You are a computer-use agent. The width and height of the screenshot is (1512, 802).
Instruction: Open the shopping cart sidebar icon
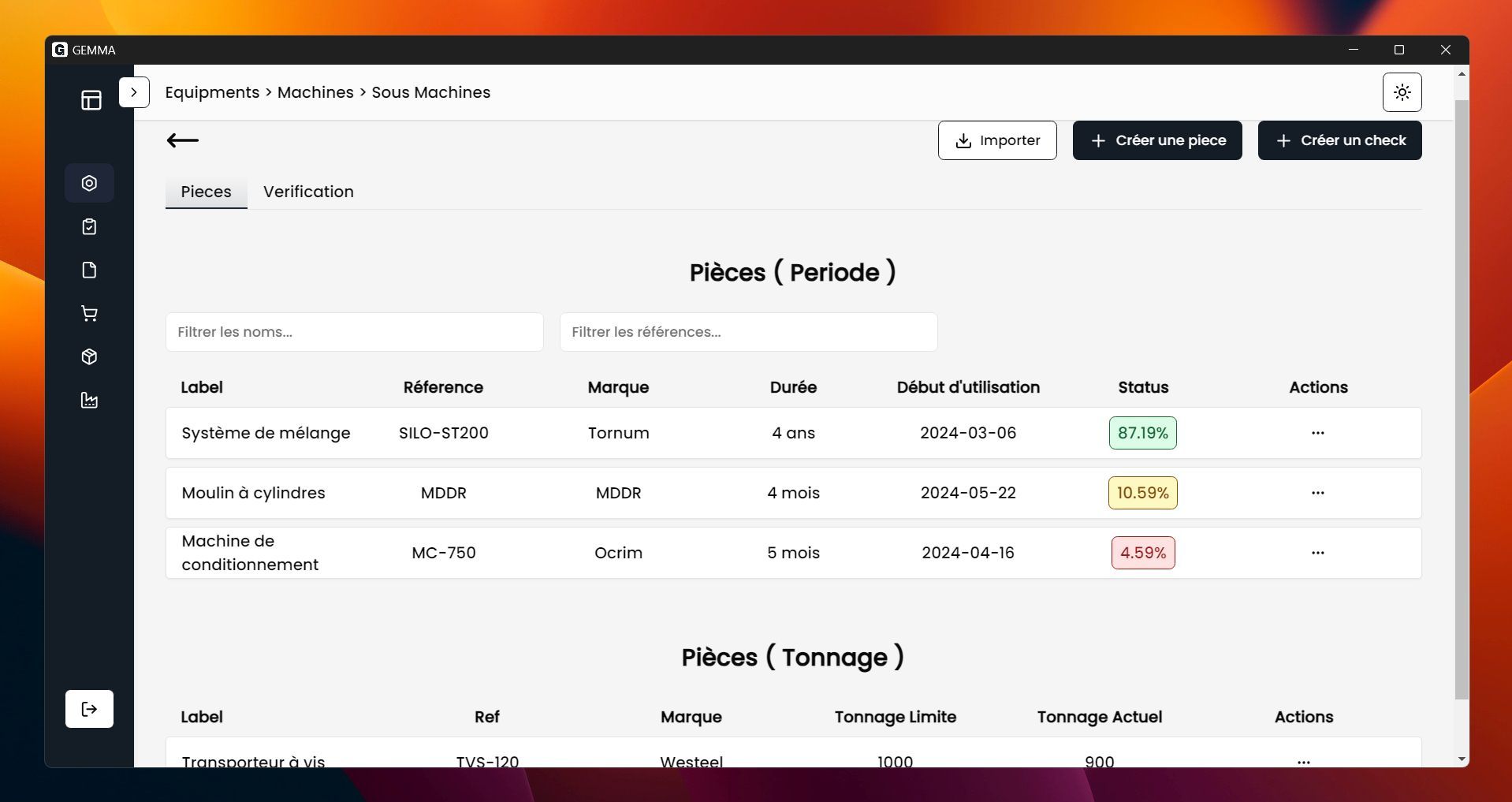pos(89,314)
